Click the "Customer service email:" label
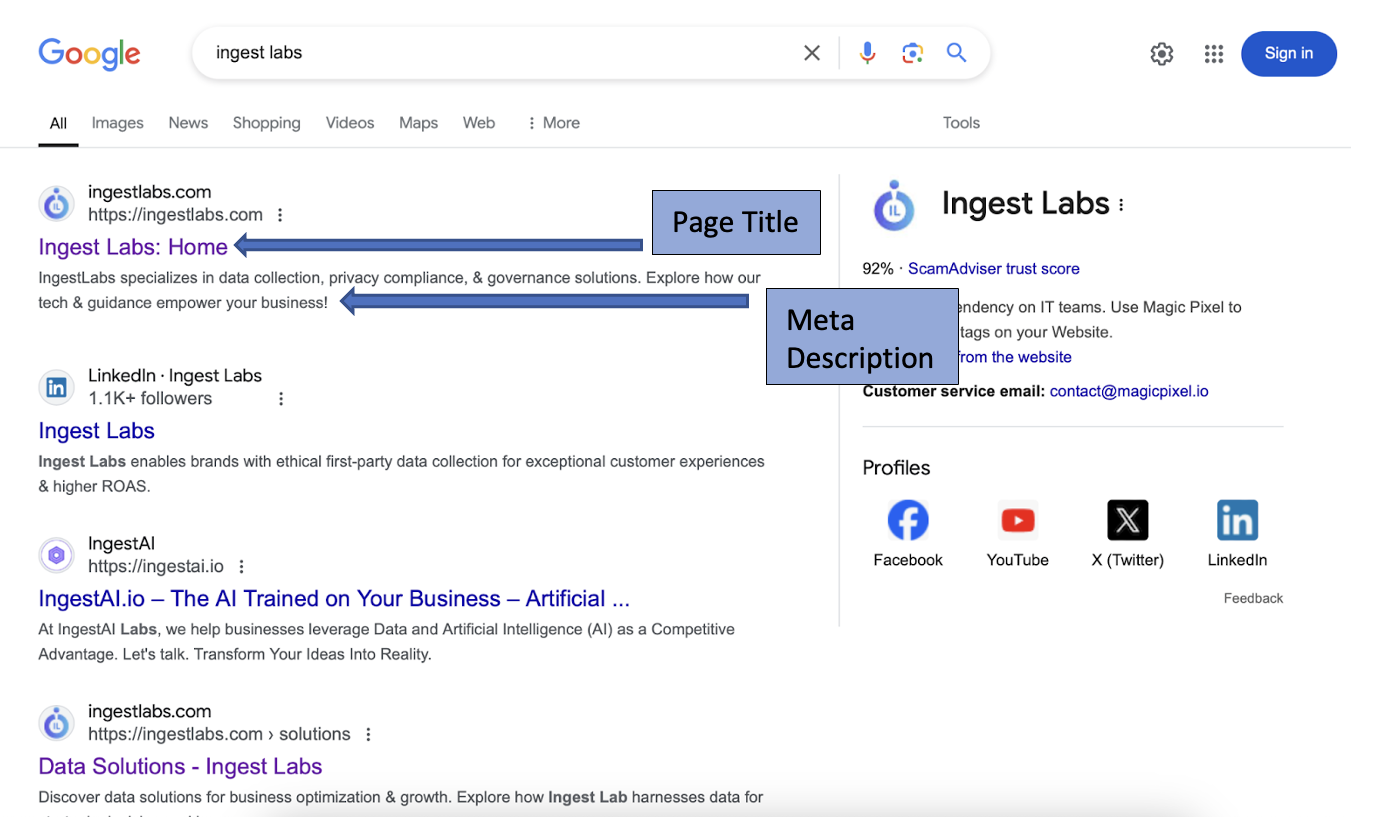This screenshot has width=1392, height=818. [954, 392]
